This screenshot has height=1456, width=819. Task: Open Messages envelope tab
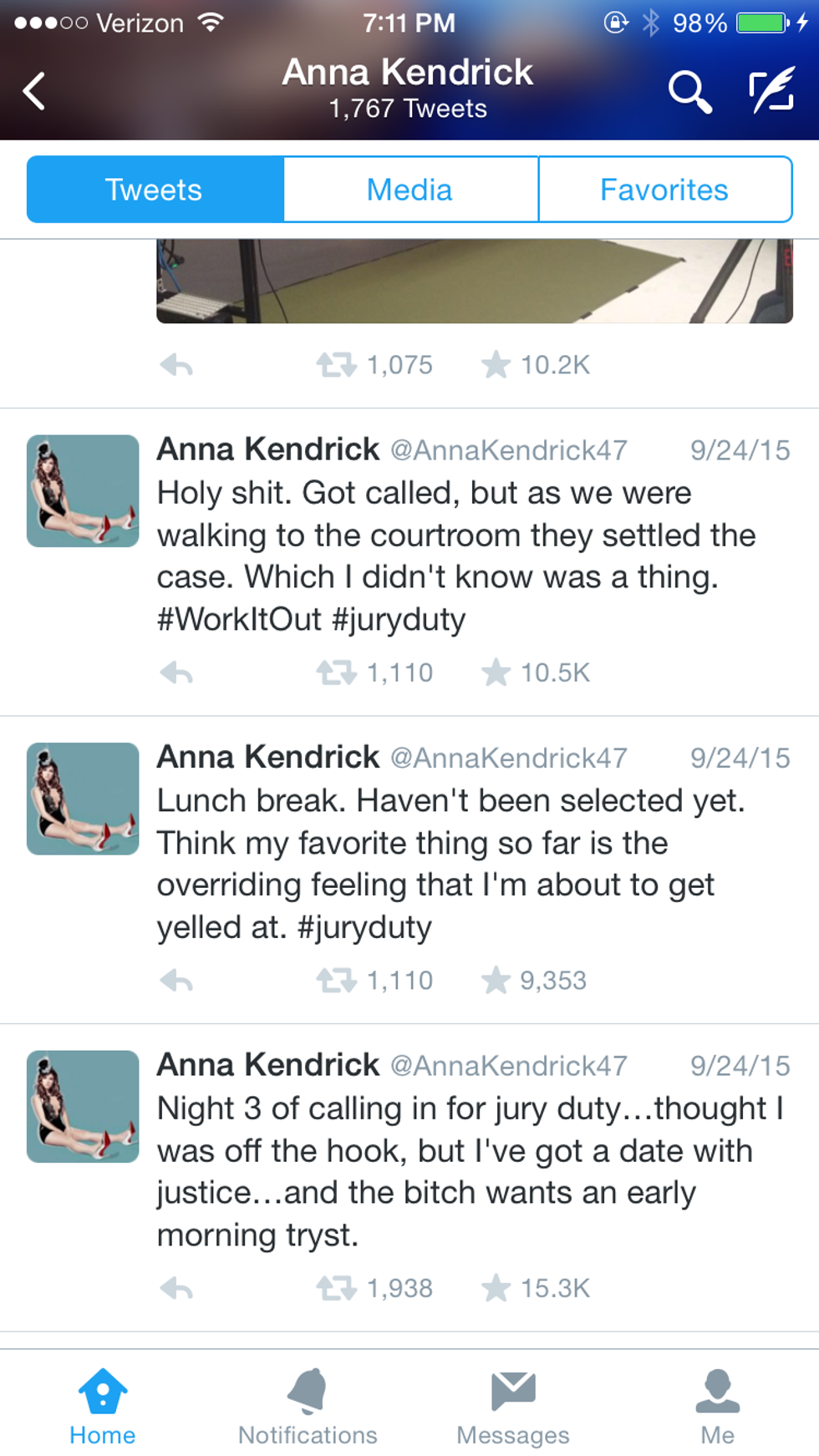512,1407
